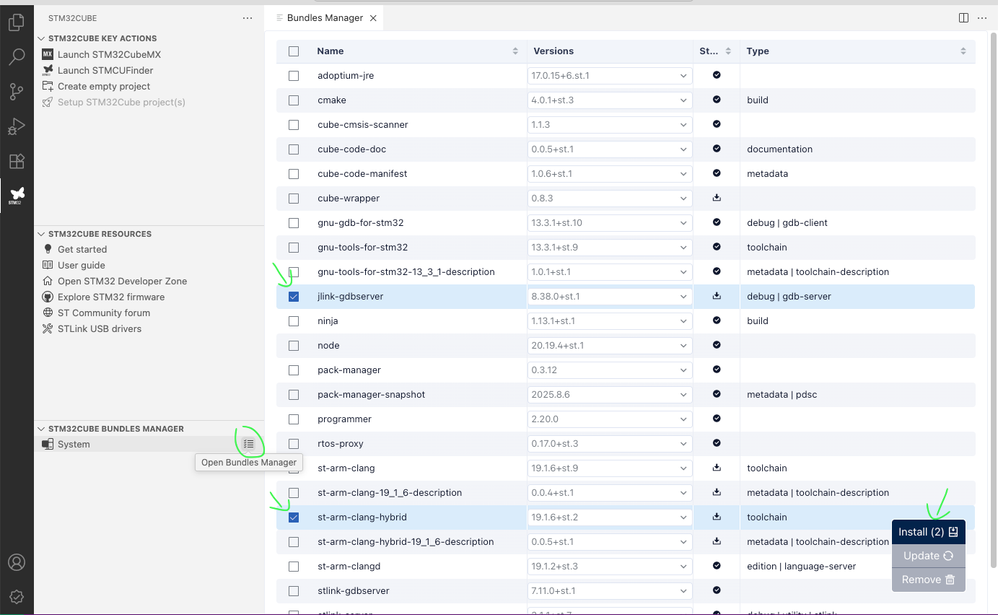Click download status icon for jlink-gdbserver
Image resolution: width=998 pixels, height=615 pixels.
tap(717, 296)
